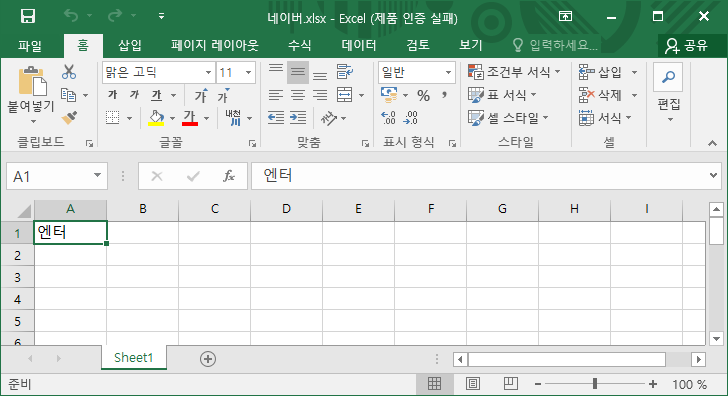Apply percent style

423,96
